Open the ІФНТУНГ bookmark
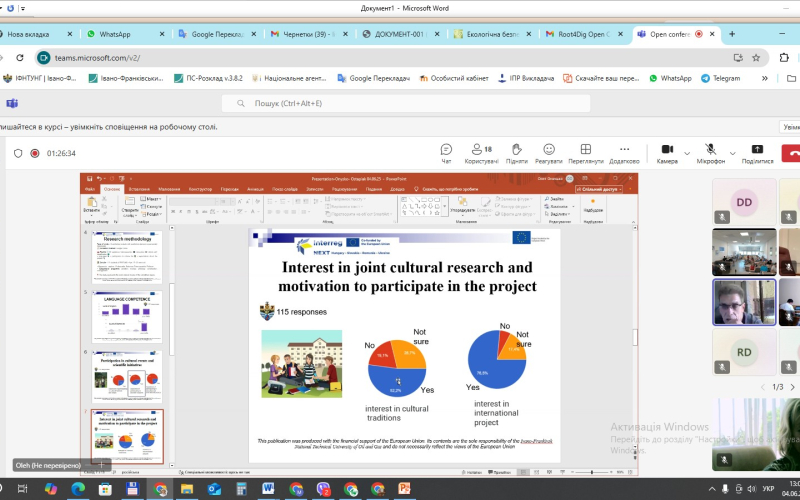This screenshot has width=800, height=500. click(x=40, y=78)
